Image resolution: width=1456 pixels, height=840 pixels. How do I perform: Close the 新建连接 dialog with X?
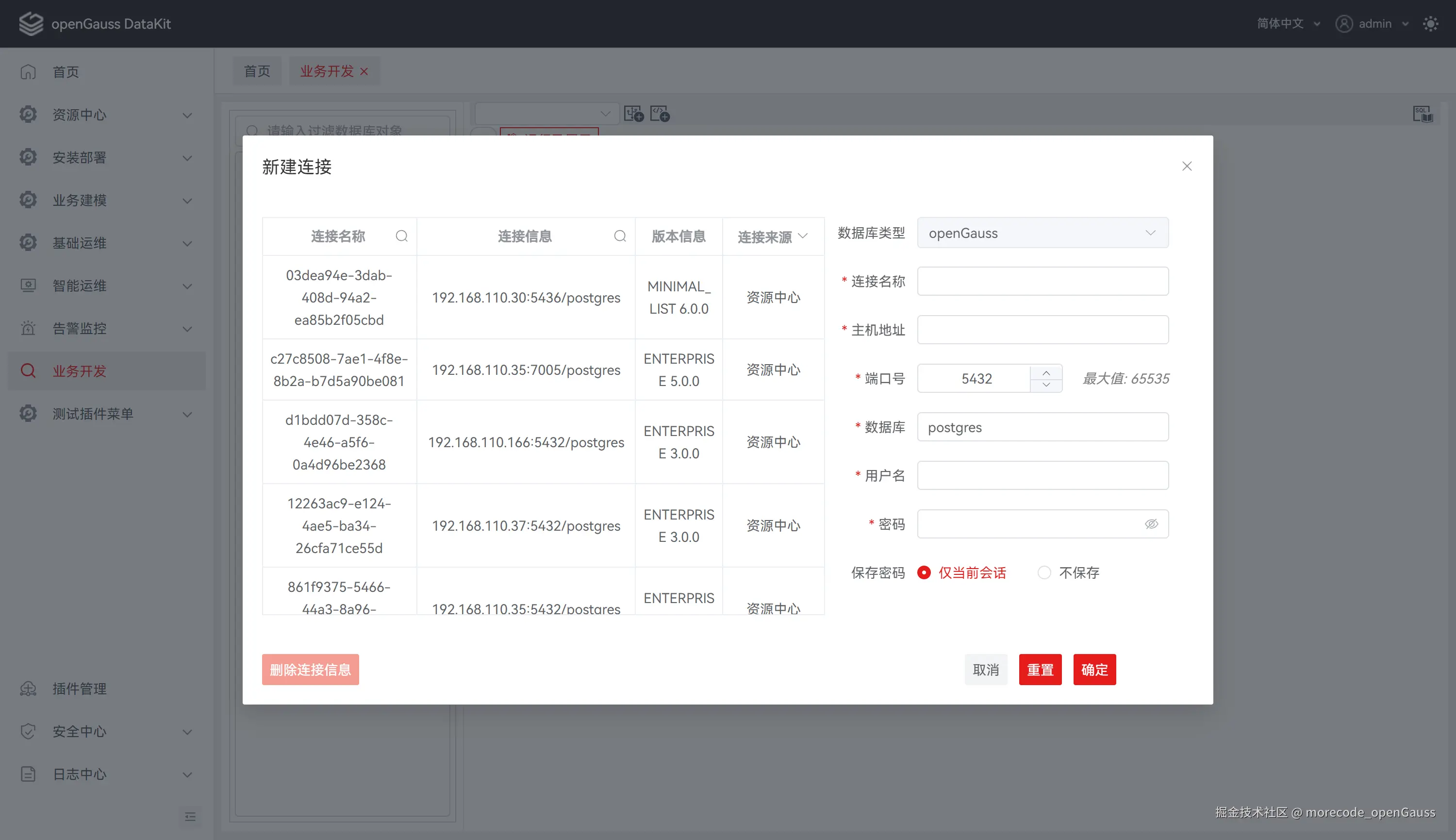pos(1187,166)
